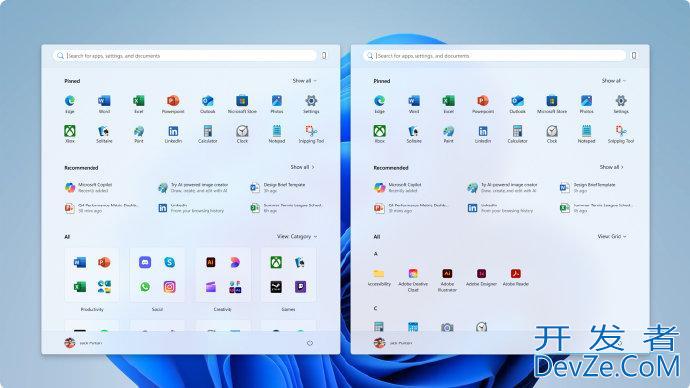The width and height of the screenshot is (690, 388).
Task: Open Calculator in left Start menu pinned apps
Action: coord(207,134)
